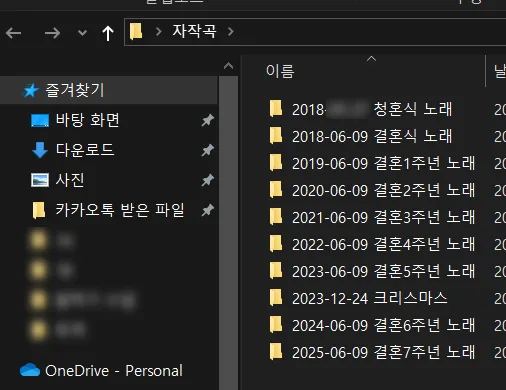Click the picture icon beside 사진
Image resolution: width=506 pixels, height=390 pixels.
[40, 180]
